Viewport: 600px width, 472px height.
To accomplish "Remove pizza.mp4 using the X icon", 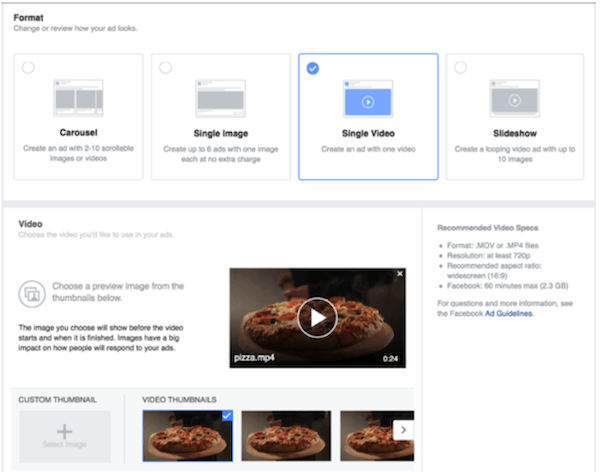I will (400, 274).
